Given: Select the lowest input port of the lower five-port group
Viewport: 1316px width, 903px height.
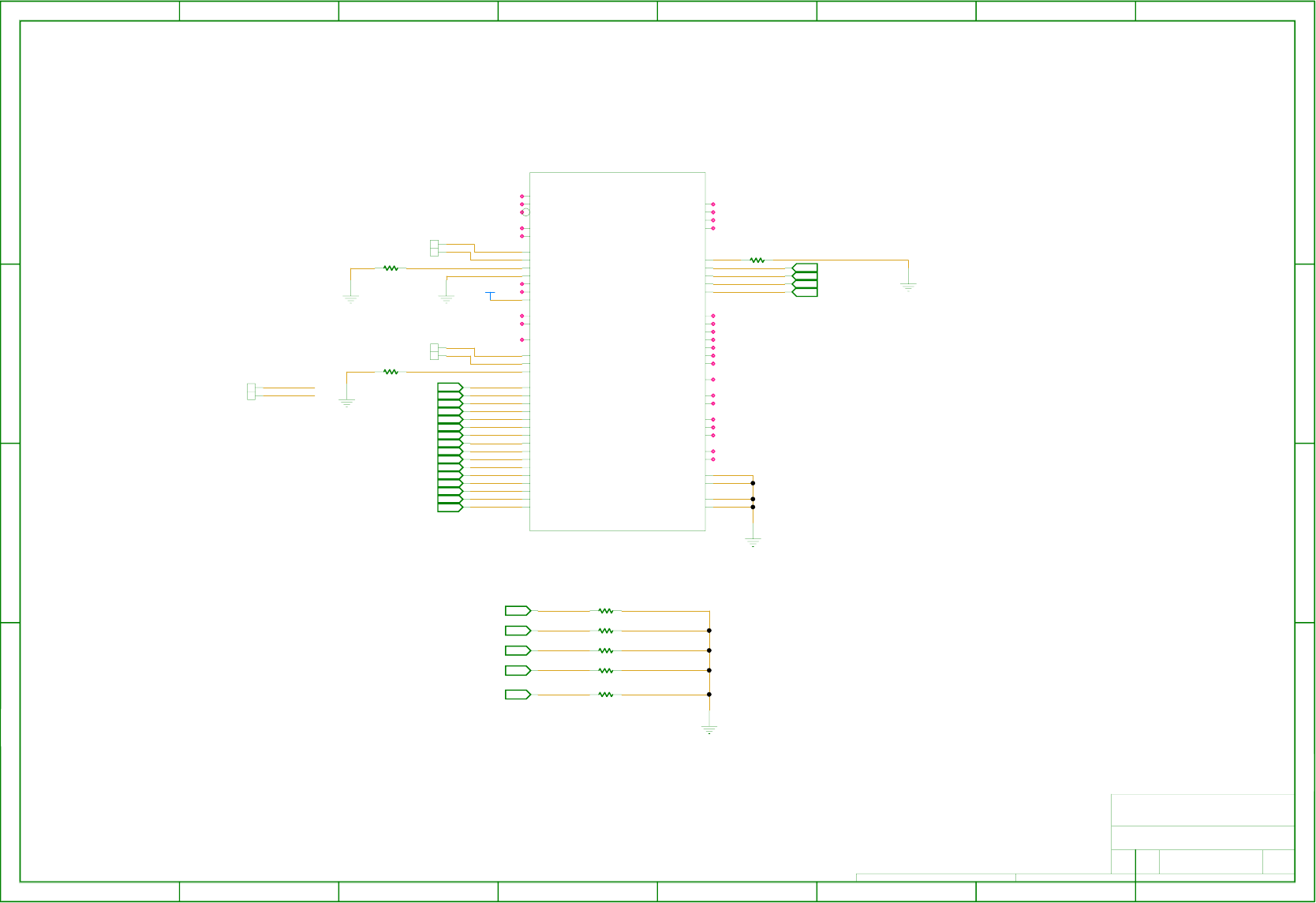Looking at the screenshot, I should 518,695.
